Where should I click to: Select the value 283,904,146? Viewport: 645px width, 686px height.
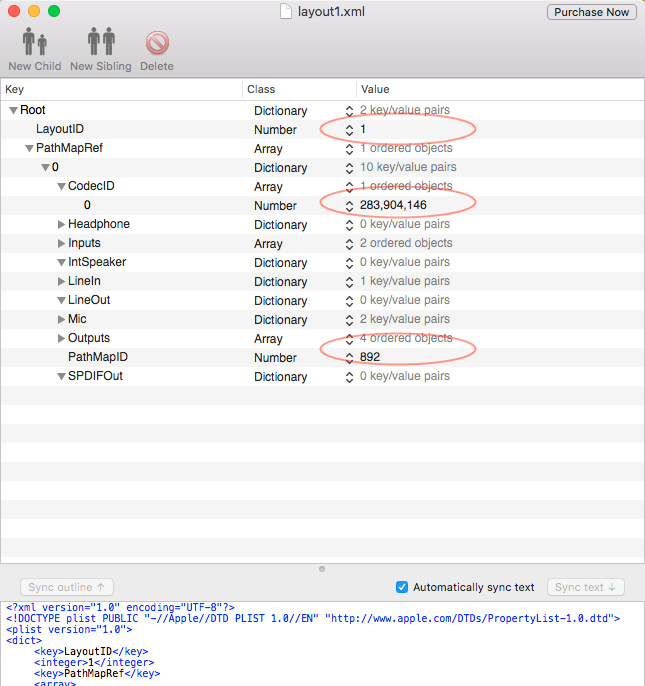pos(393,205)
